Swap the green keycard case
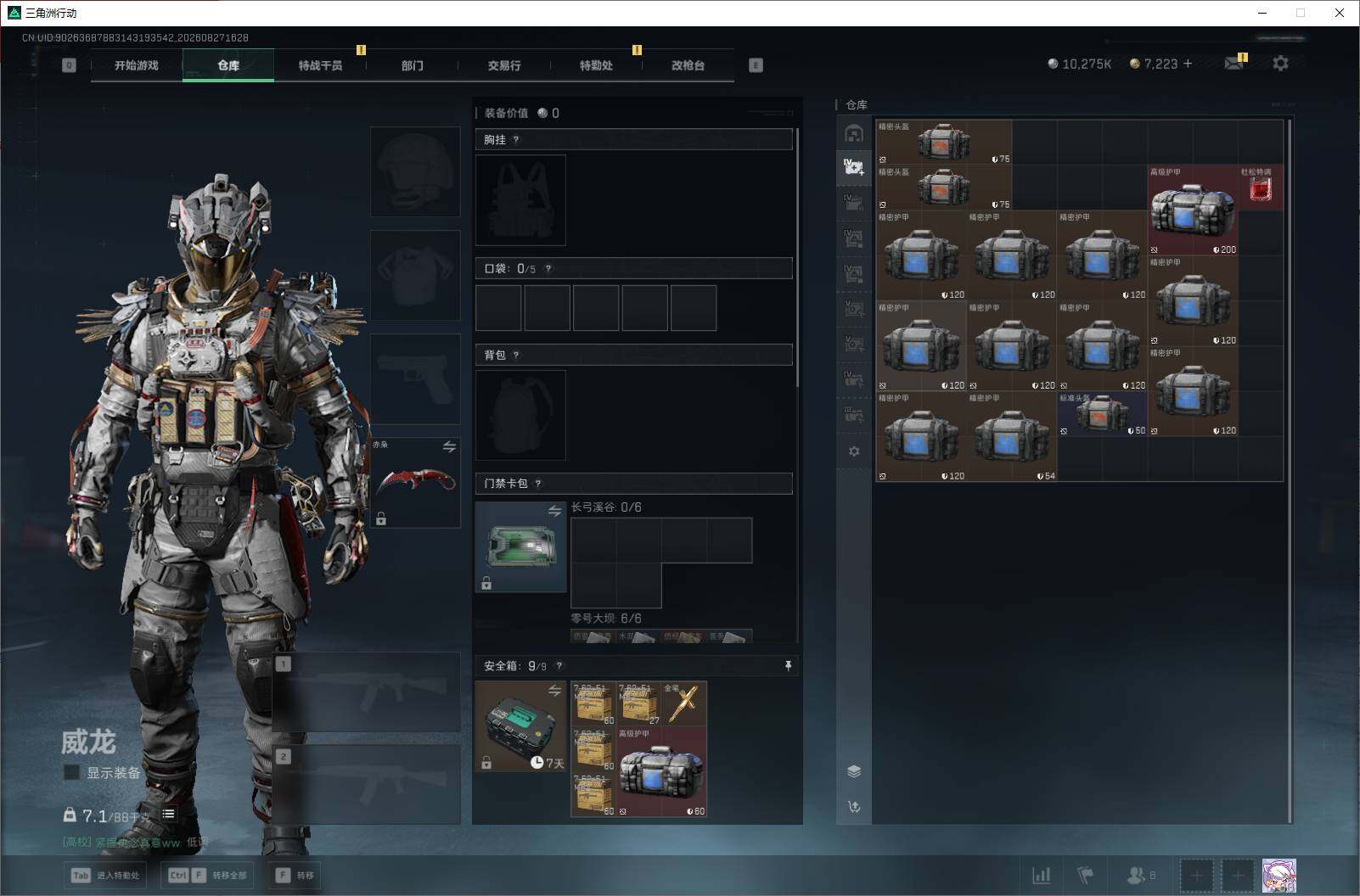The width and height of the screenshot is (1360, 896). tap(554, 511)
